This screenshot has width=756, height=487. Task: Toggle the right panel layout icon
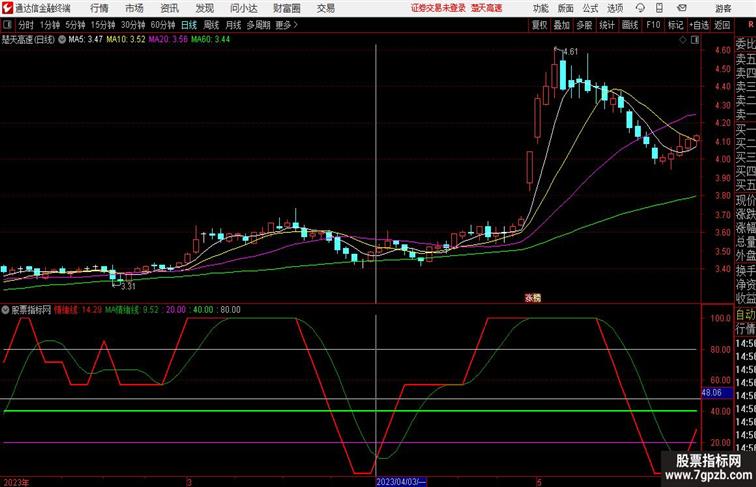[x=695, y=40]
